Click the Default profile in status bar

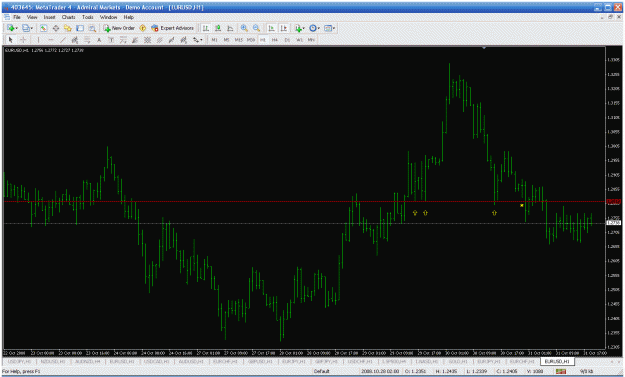[x=321, y=371]
